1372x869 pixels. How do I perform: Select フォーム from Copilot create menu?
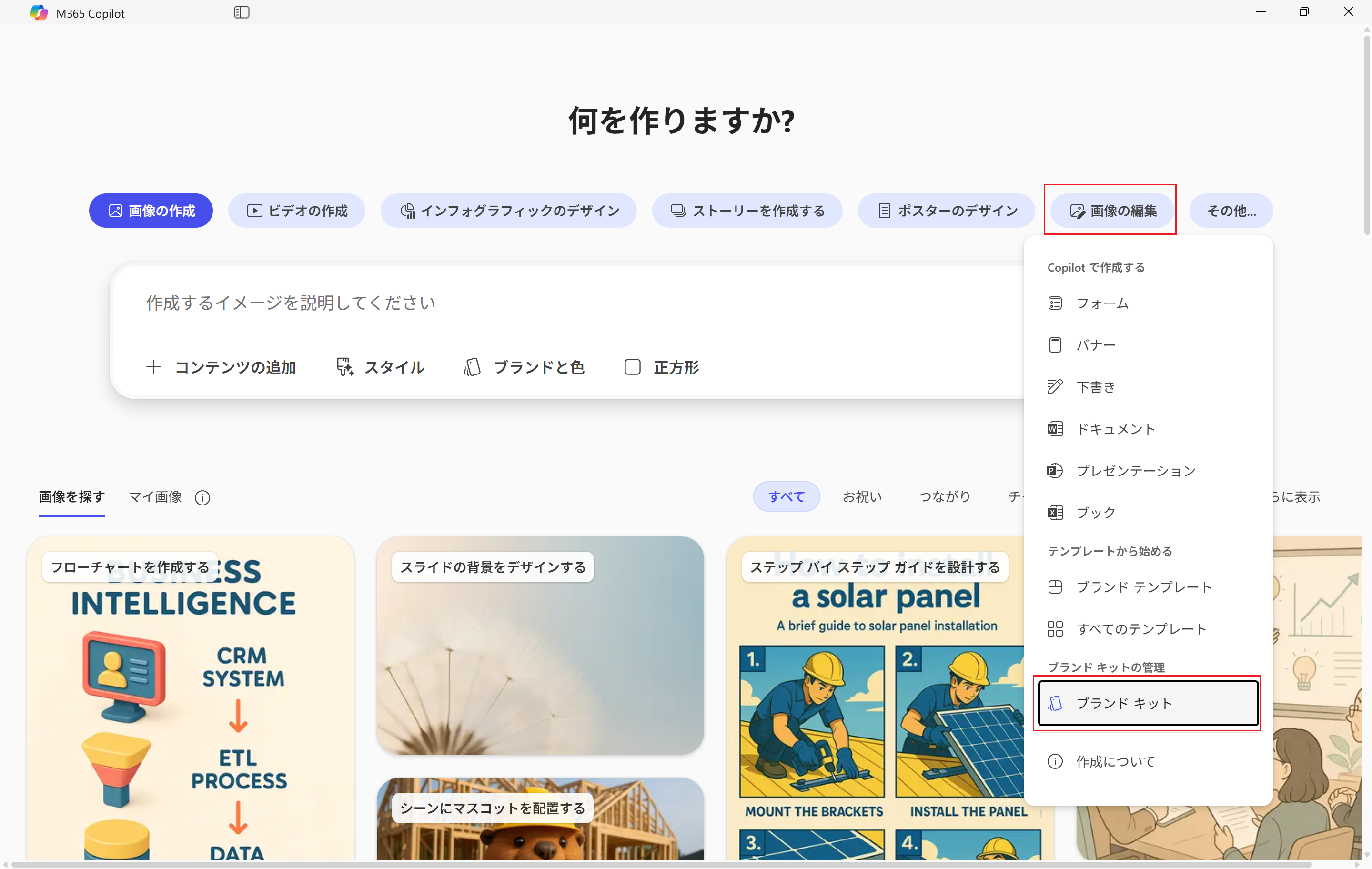[1101, 303]
